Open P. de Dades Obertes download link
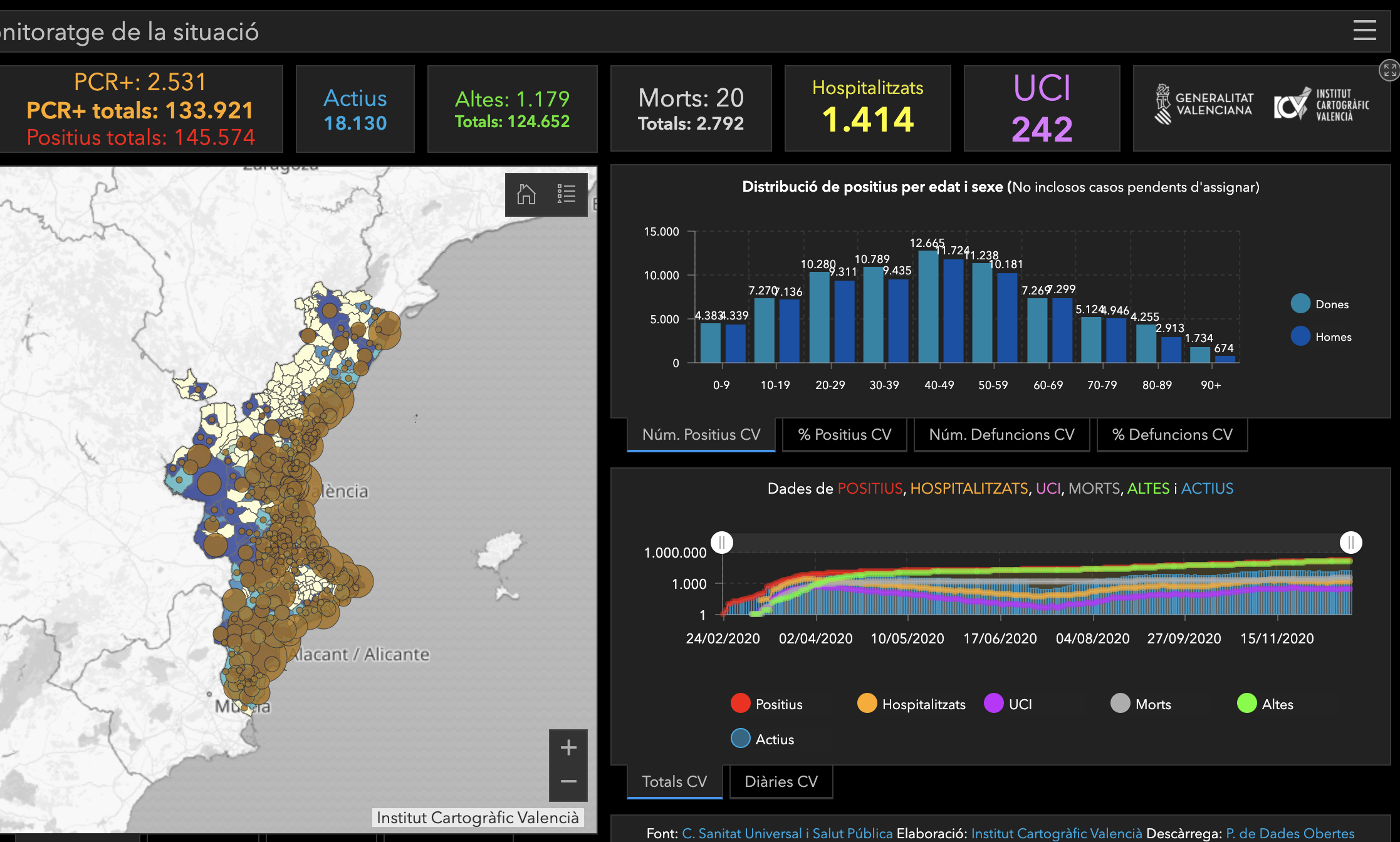Image resolution: width=1400 pixels, height=842 pixels. (x=1290, y=833)
